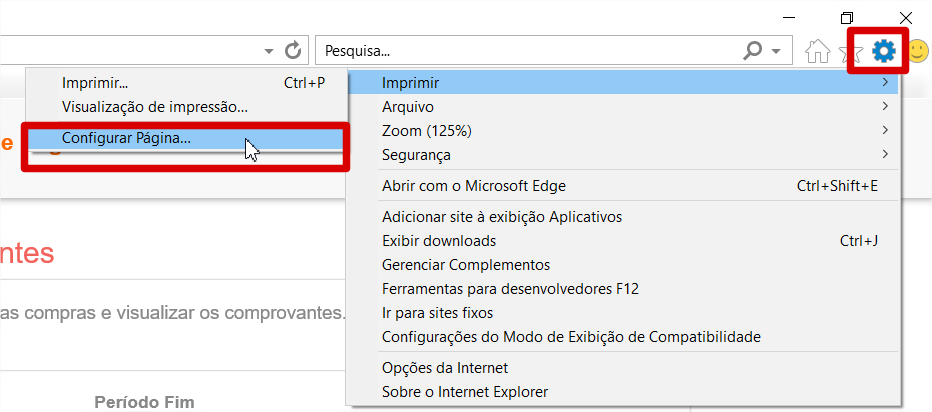This screenshot has height=412, width=932.
Task: Choose Abrir com o Microsoft Edge
Action: (x=623, y=186)
